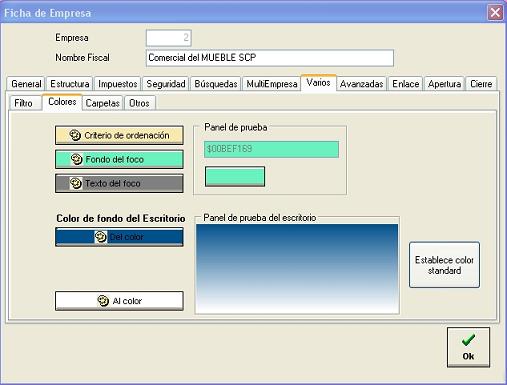
Task: Click palette icon on Criterio de ordenación
Action: point(75,135)
